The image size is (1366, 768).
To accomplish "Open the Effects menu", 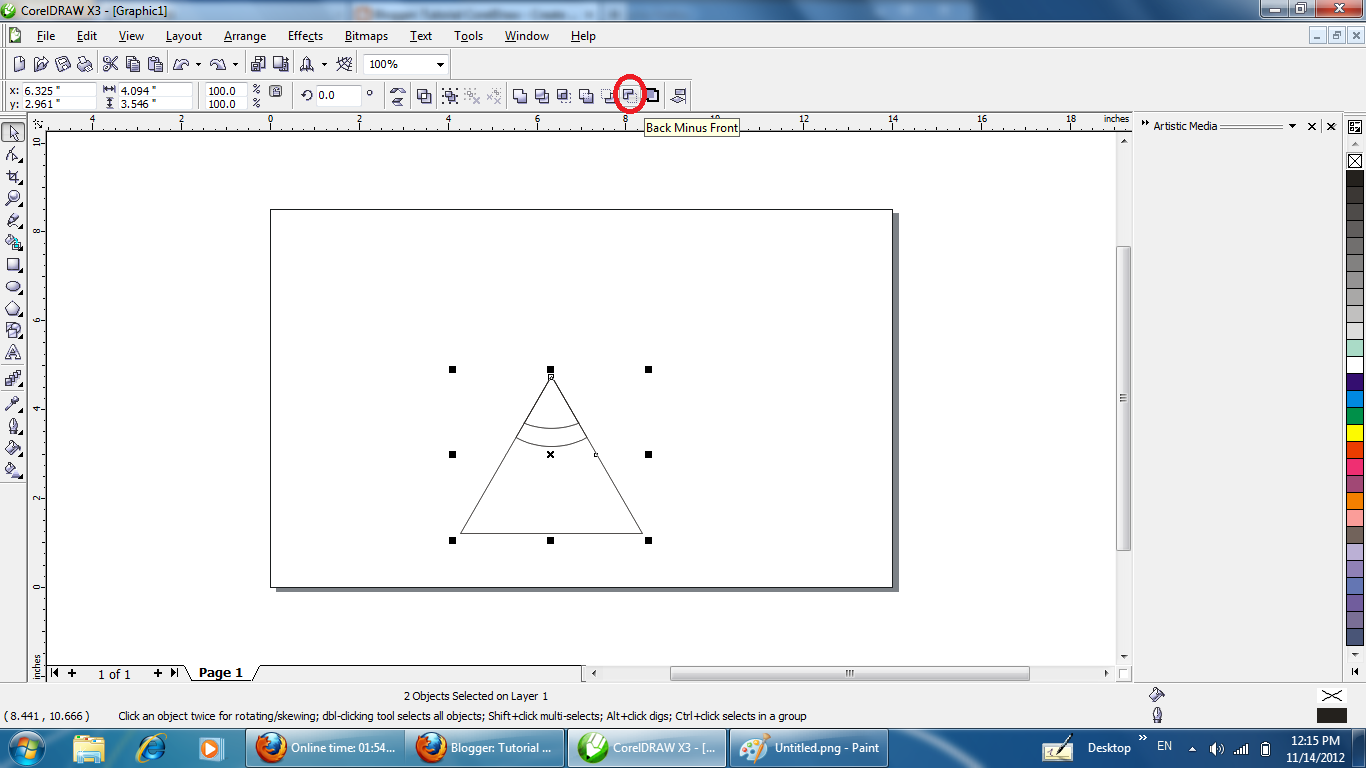I will 305,36.
